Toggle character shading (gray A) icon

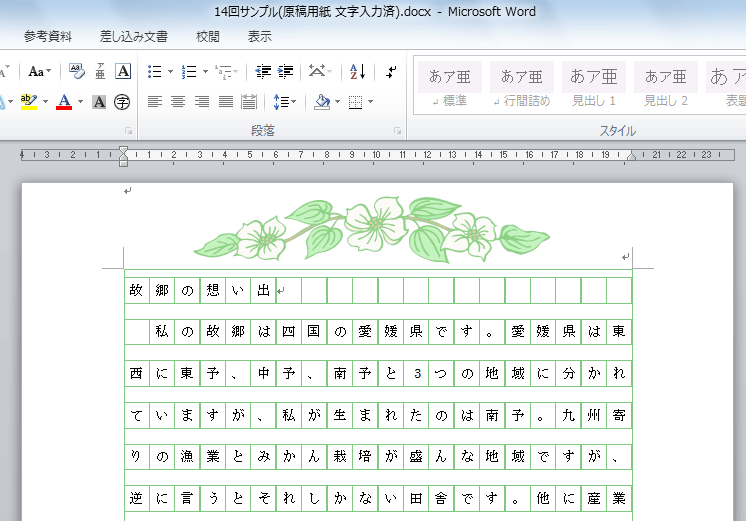tap(99, 102)
